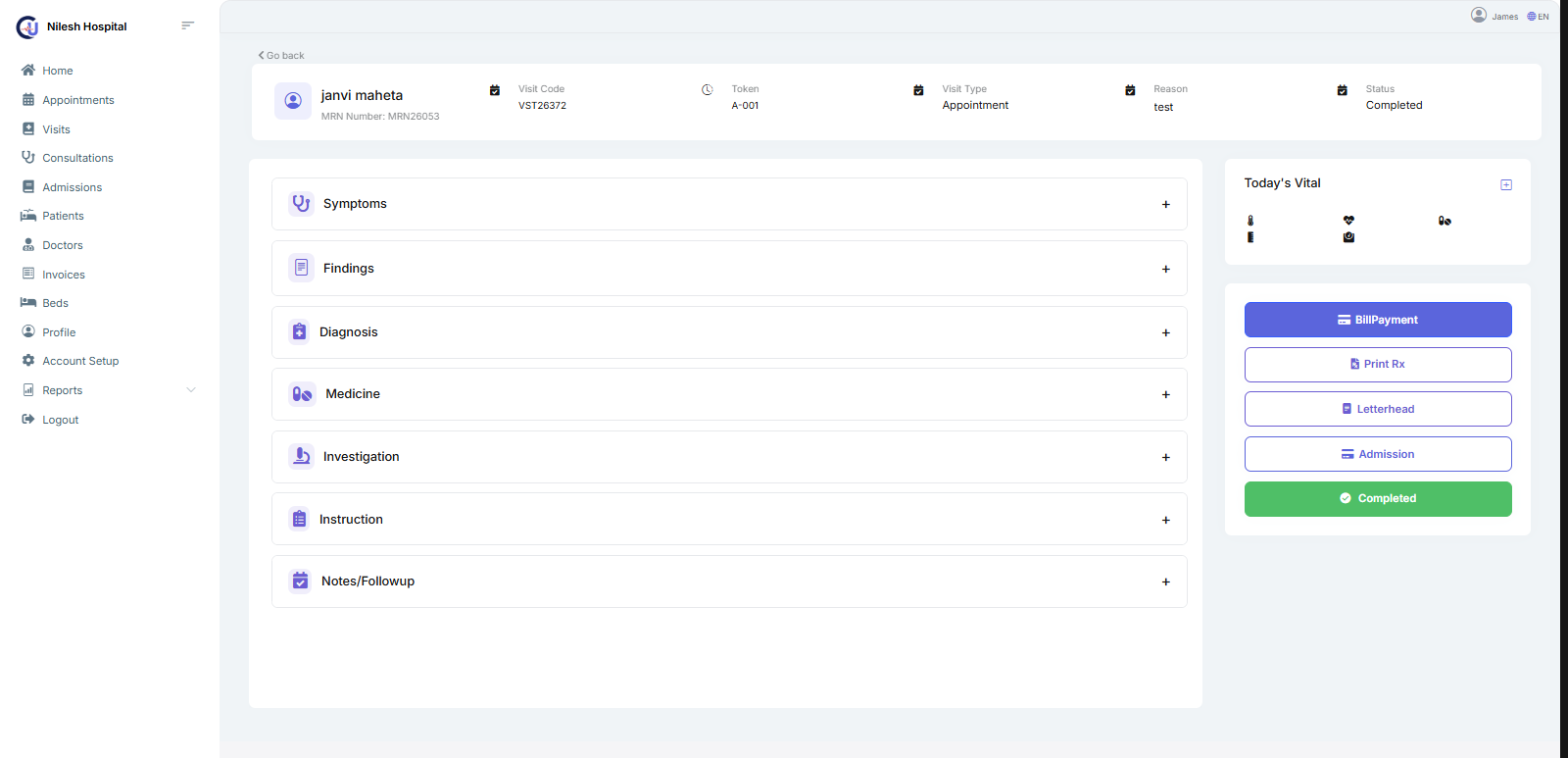Click the Status Completed value in header
The image size is (1568, 758).
click(x=1394, y=105)
